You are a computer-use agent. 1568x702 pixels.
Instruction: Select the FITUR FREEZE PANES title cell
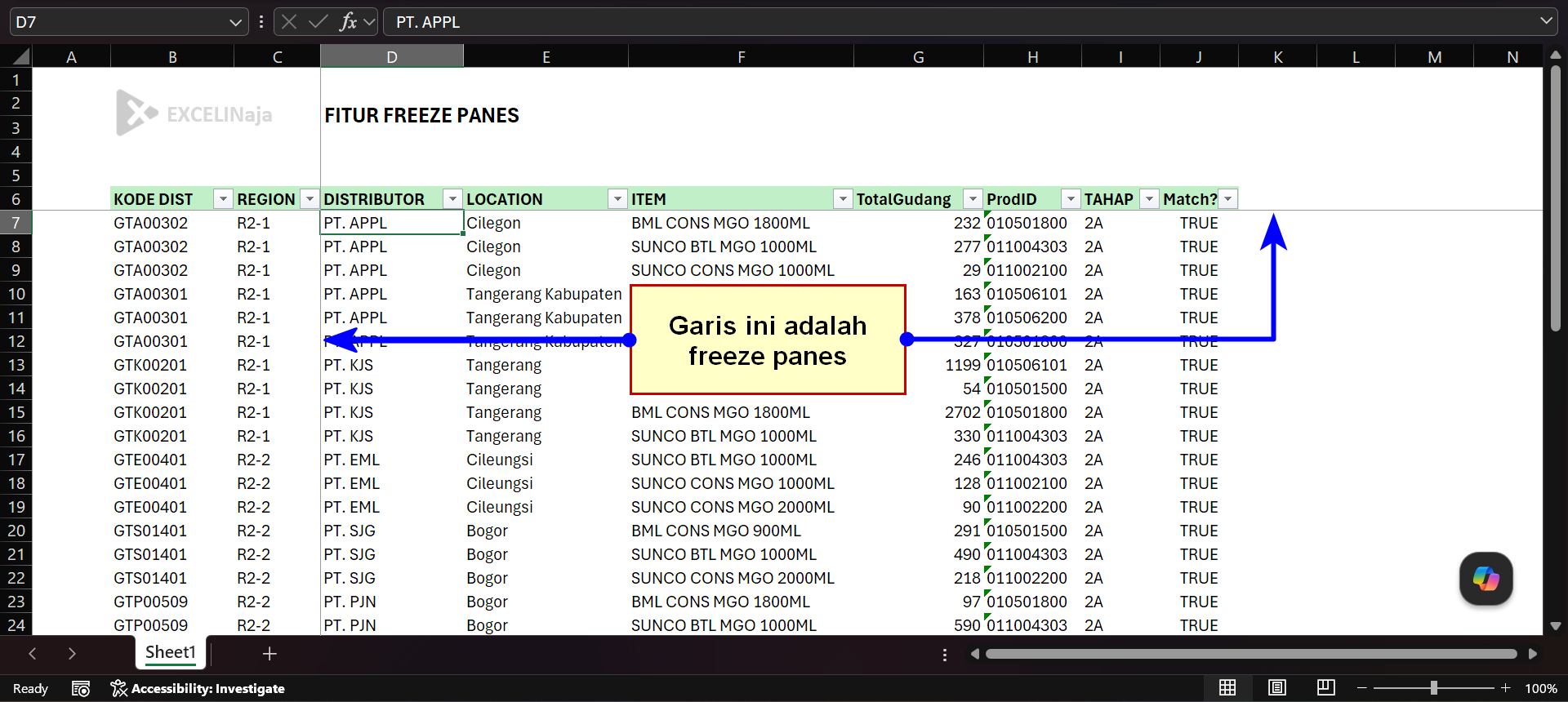[x=421, y=116]
